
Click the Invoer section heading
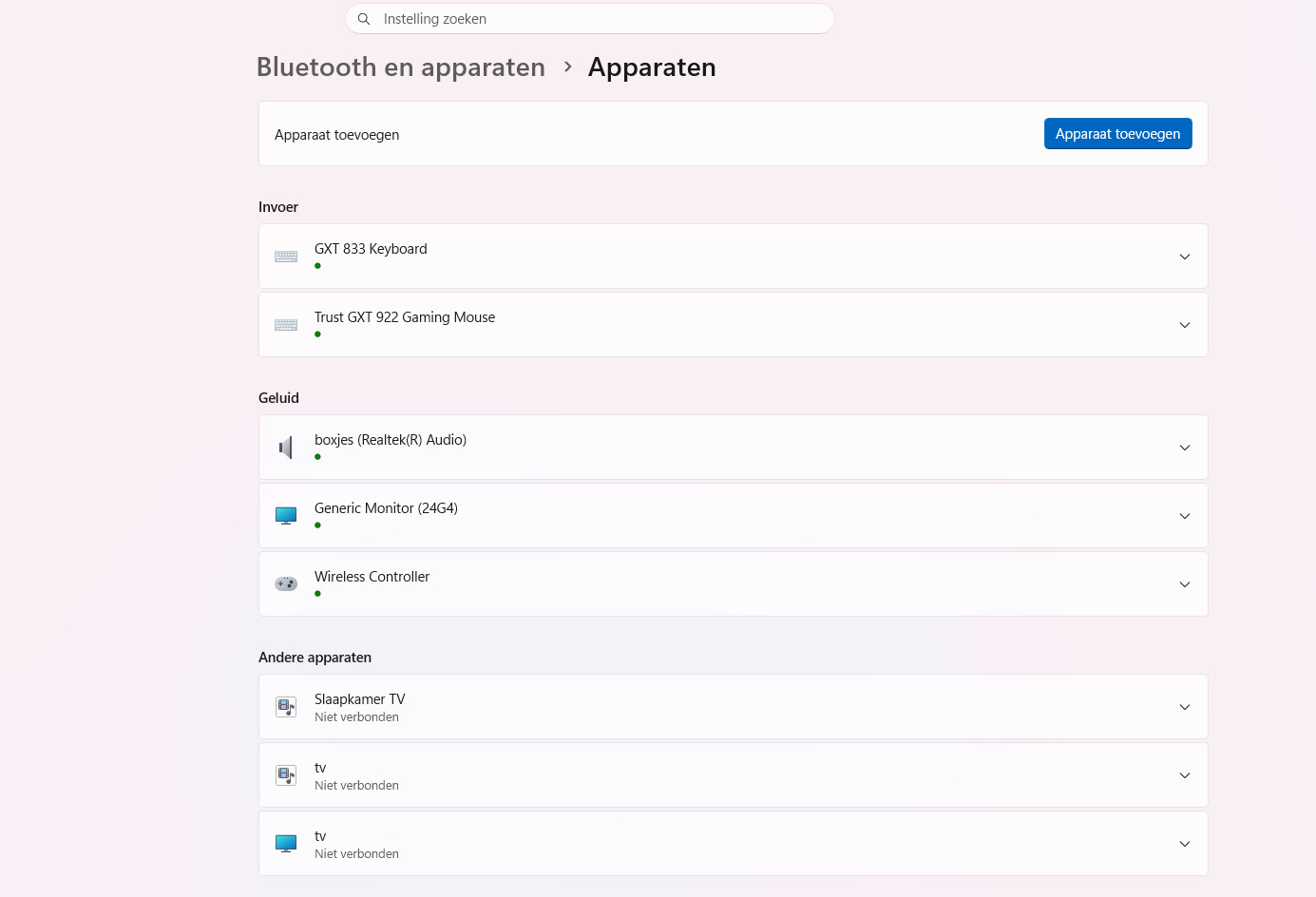point(278,207)
